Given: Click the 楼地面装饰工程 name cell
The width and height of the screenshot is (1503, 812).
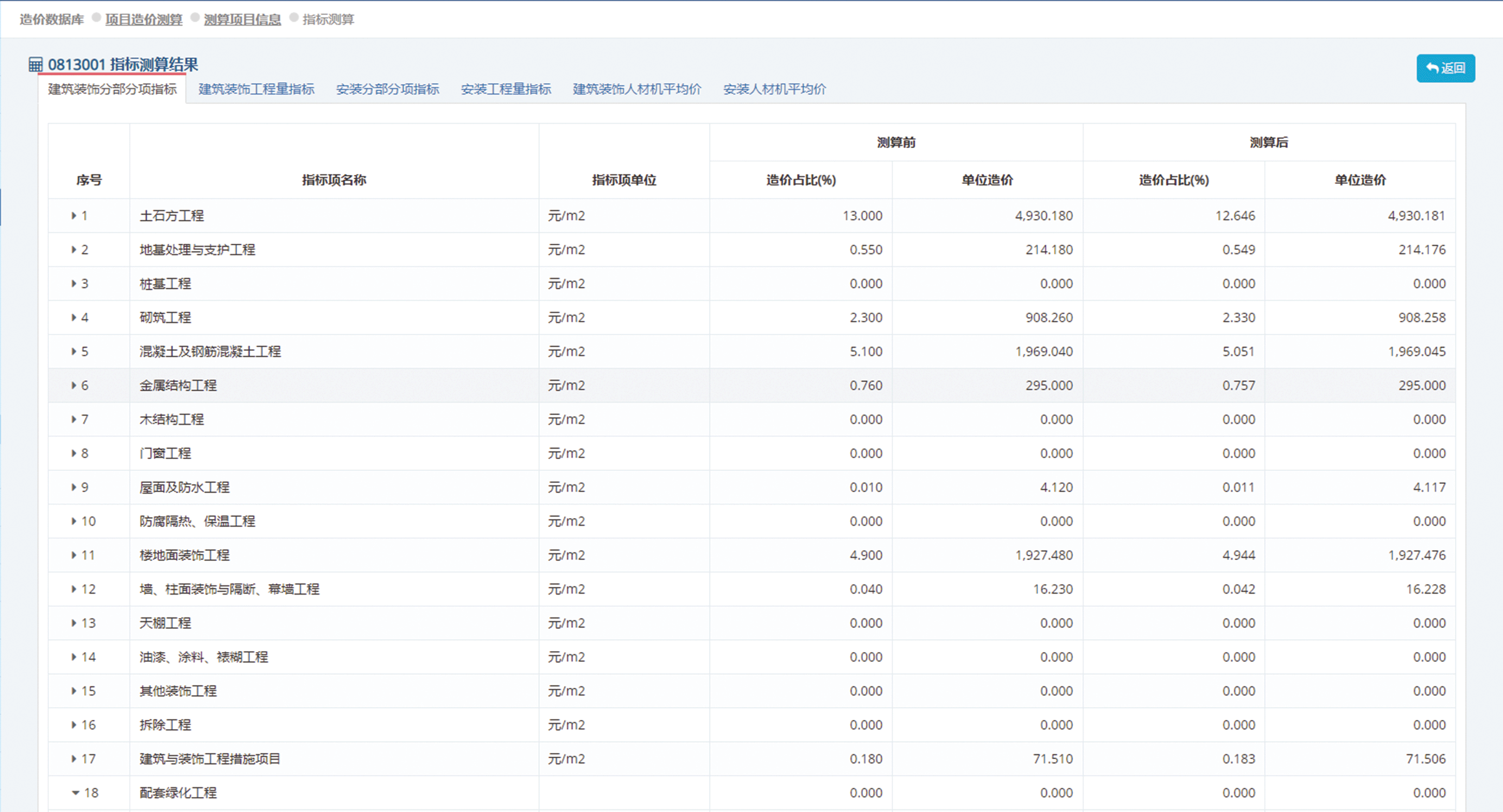Looking at the screenshot, I should point(334,555).
